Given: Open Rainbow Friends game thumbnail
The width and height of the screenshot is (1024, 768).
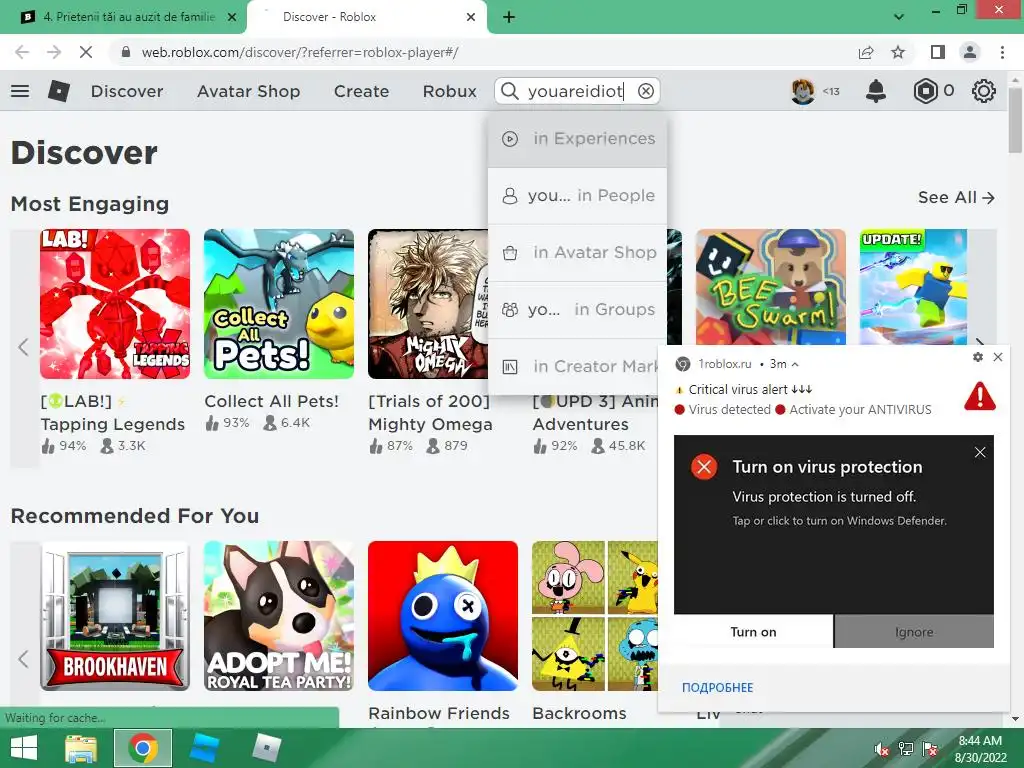Looking at the screenshot, I should pyautogui.click(x=443, y=616).
